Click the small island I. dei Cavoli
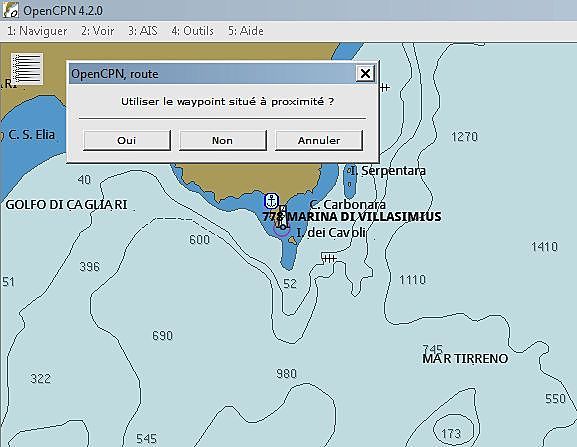Screen dimensions: 577x447 pyautogui.click(x=293, y=240)
